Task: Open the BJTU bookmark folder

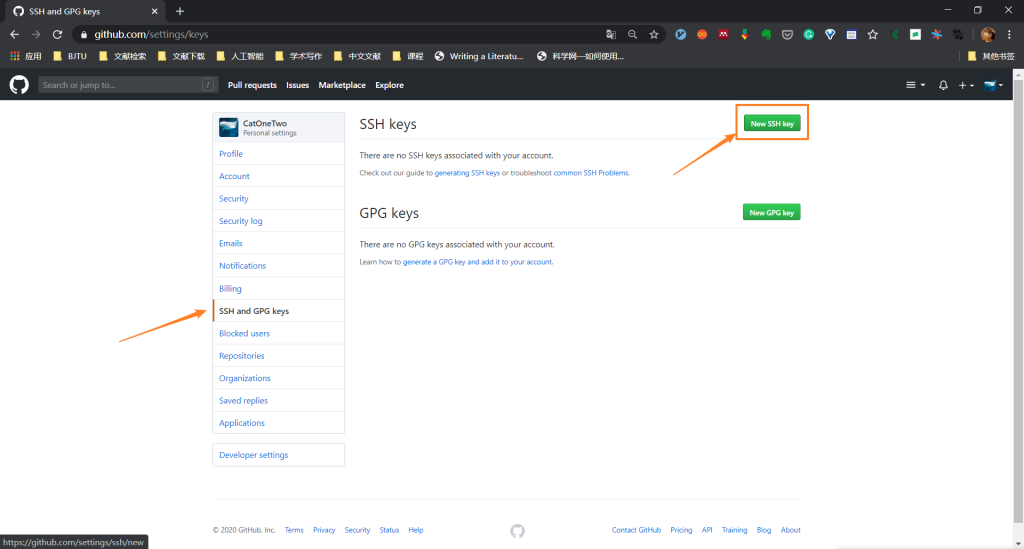Action: coord(69,56)
